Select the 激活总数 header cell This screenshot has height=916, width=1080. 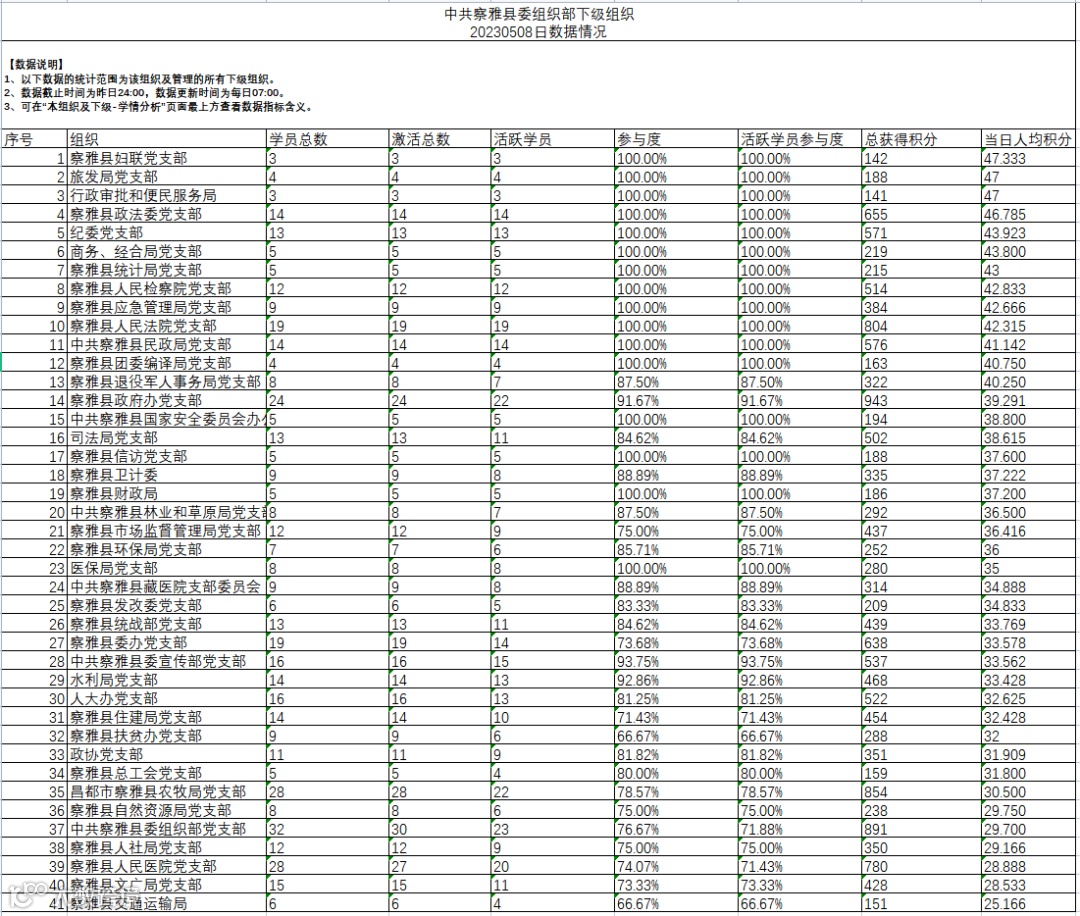[440, 139]
